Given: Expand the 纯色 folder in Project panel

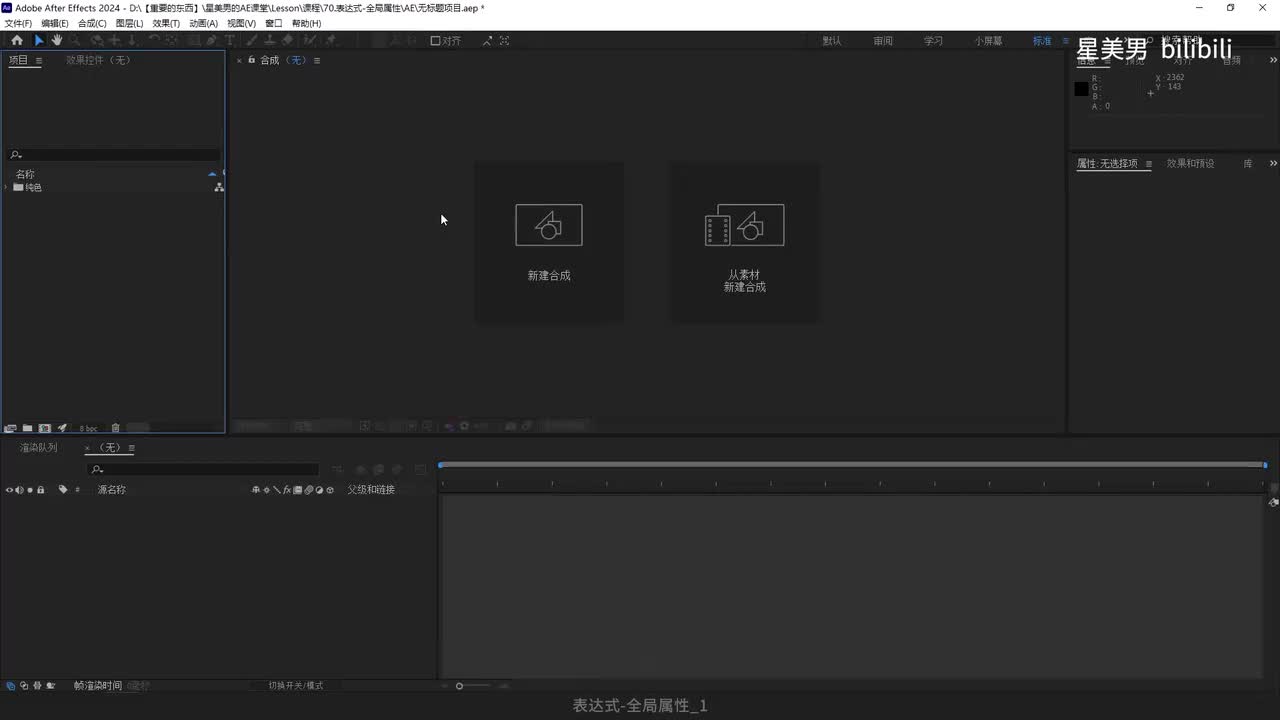Looking at the screenshot, I should (6, 187).
